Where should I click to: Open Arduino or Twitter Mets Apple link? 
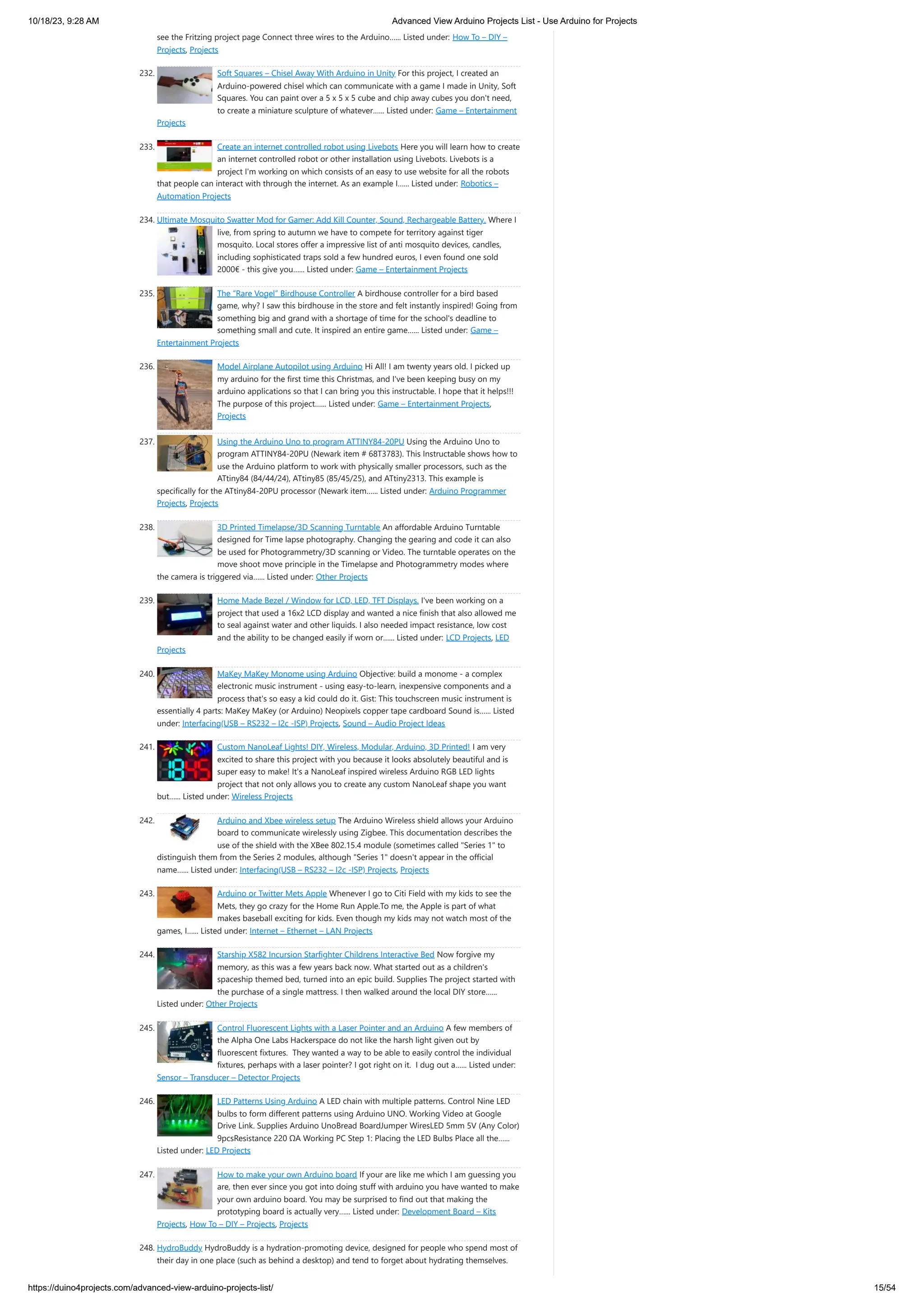point(272,893)
